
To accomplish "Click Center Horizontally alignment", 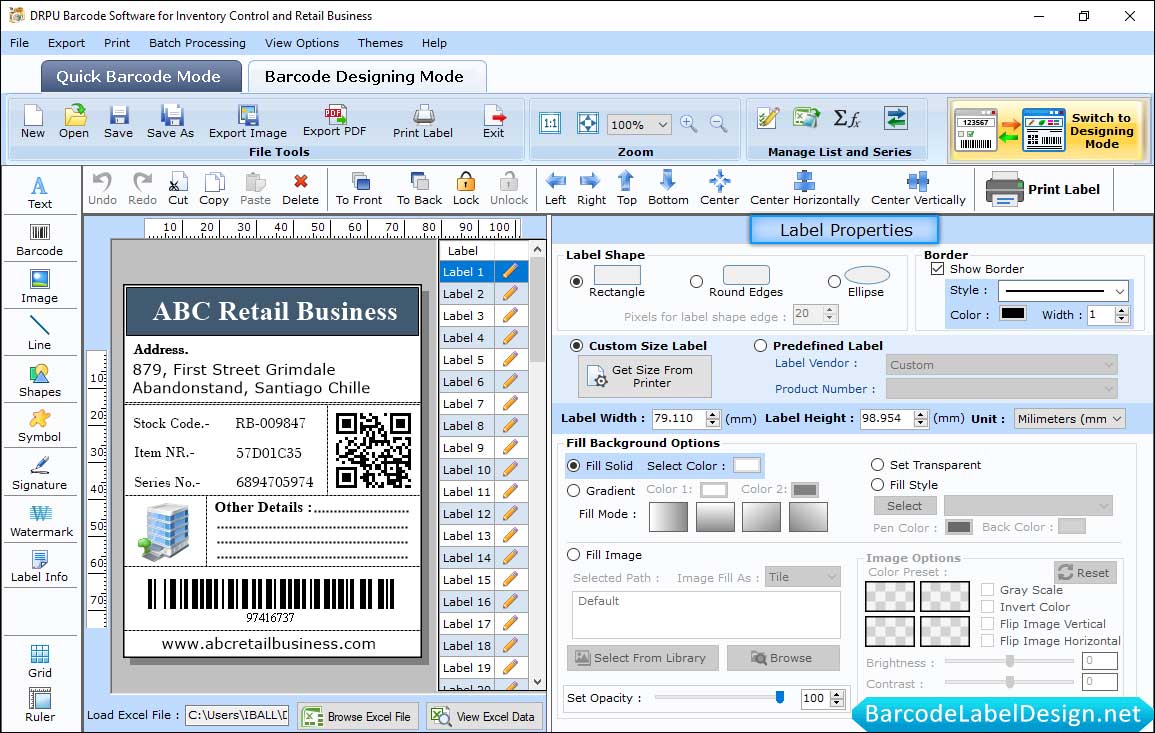I will [x=805, y=189].
